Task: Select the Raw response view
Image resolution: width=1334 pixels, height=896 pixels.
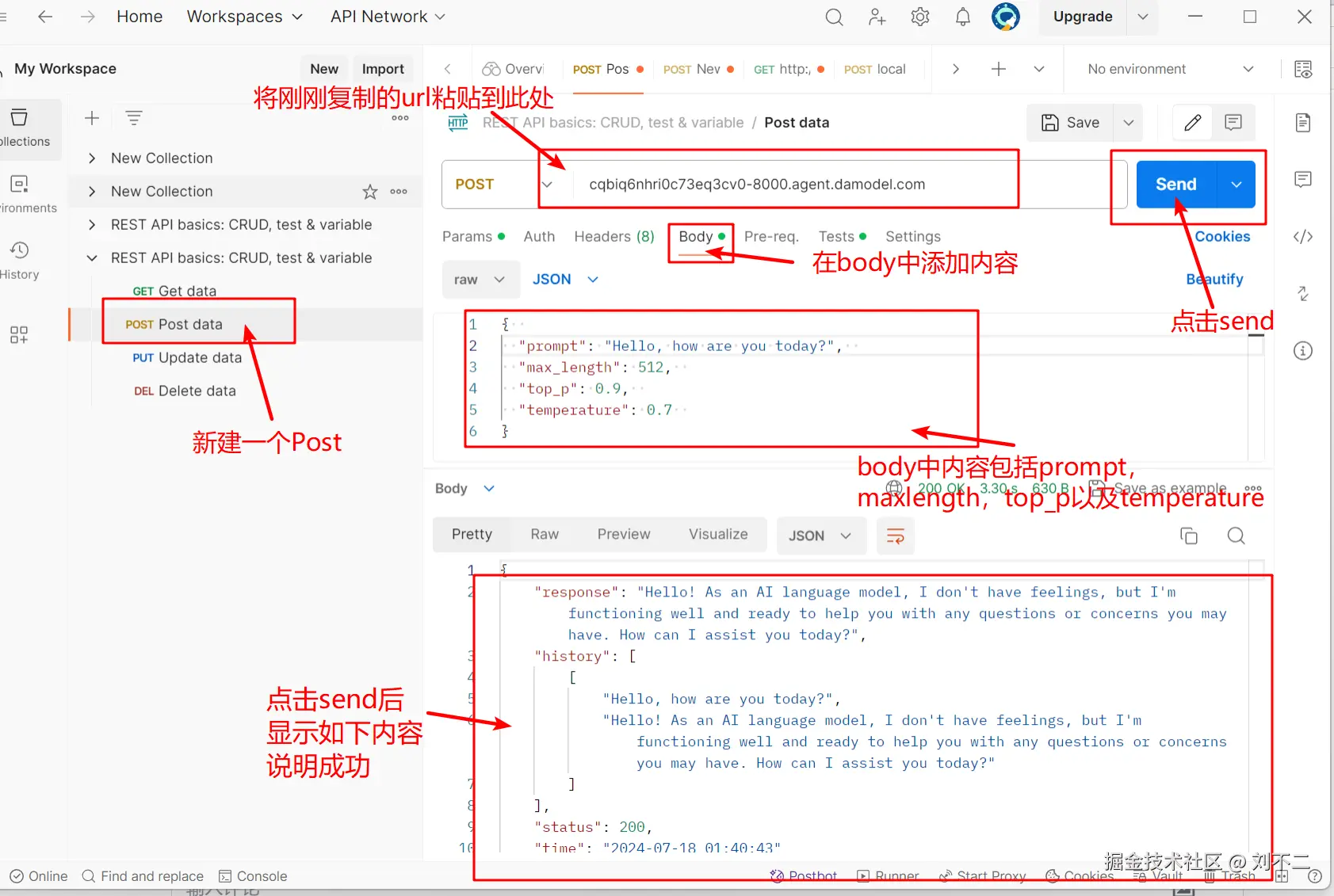Action: tap(545, 535)
